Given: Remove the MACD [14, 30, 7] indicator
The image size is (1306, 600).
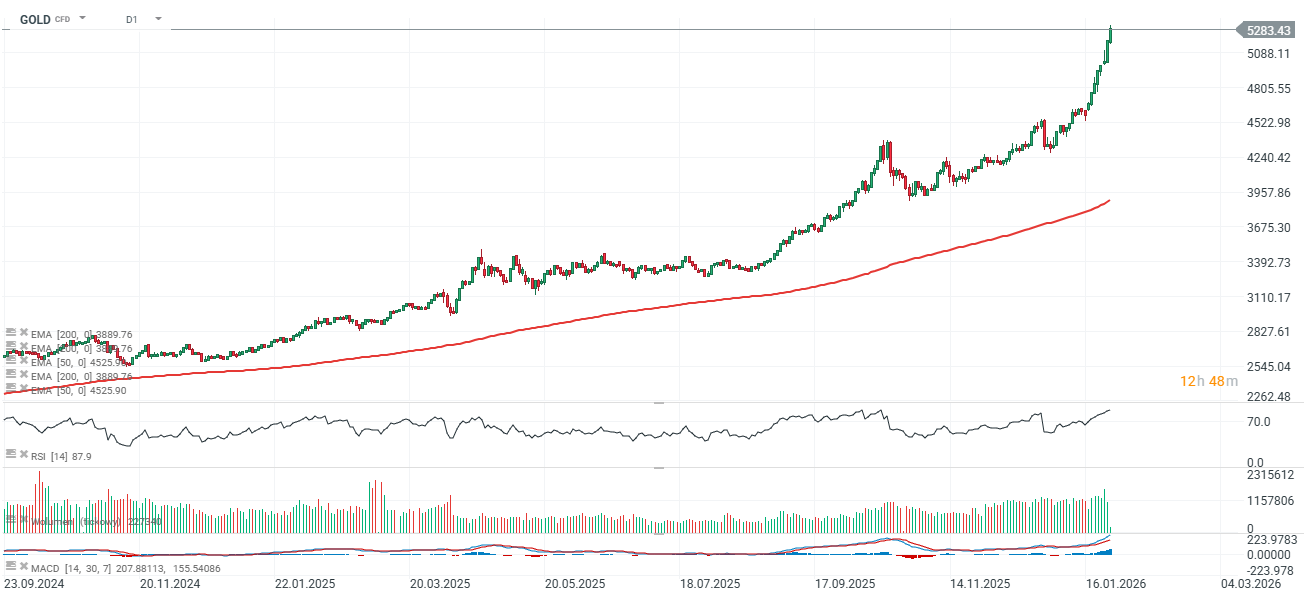Looking at the screenshot, I should 23,565.
